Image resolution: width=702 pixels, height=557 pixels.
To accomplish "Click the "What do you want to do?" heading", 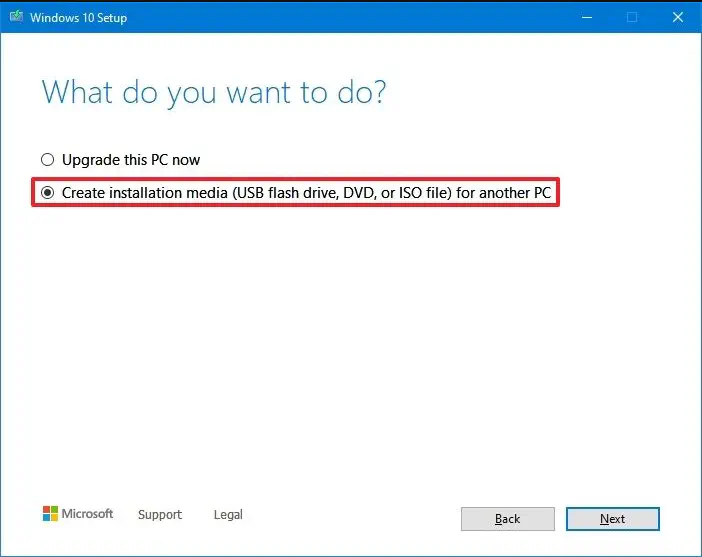I will tap(214, 92).
